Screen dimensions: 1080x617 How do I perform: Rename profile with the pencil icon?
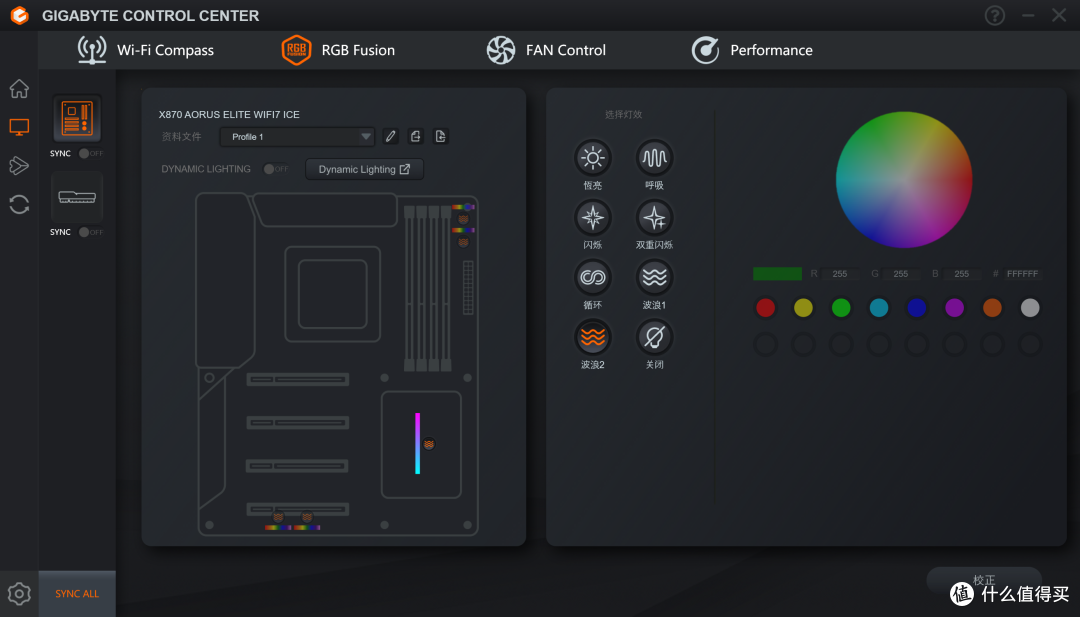click(x=391, y=136)
